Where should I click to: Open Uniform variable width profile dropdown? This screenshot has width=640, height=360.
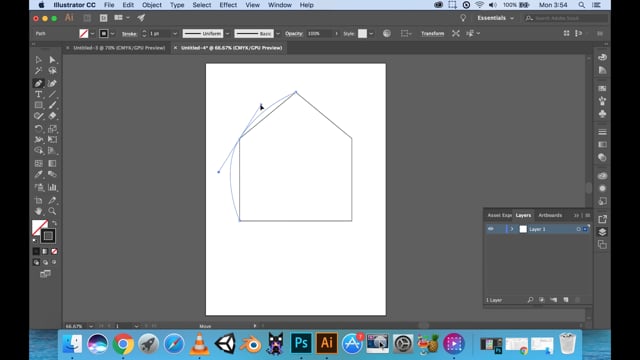(227, 33)
